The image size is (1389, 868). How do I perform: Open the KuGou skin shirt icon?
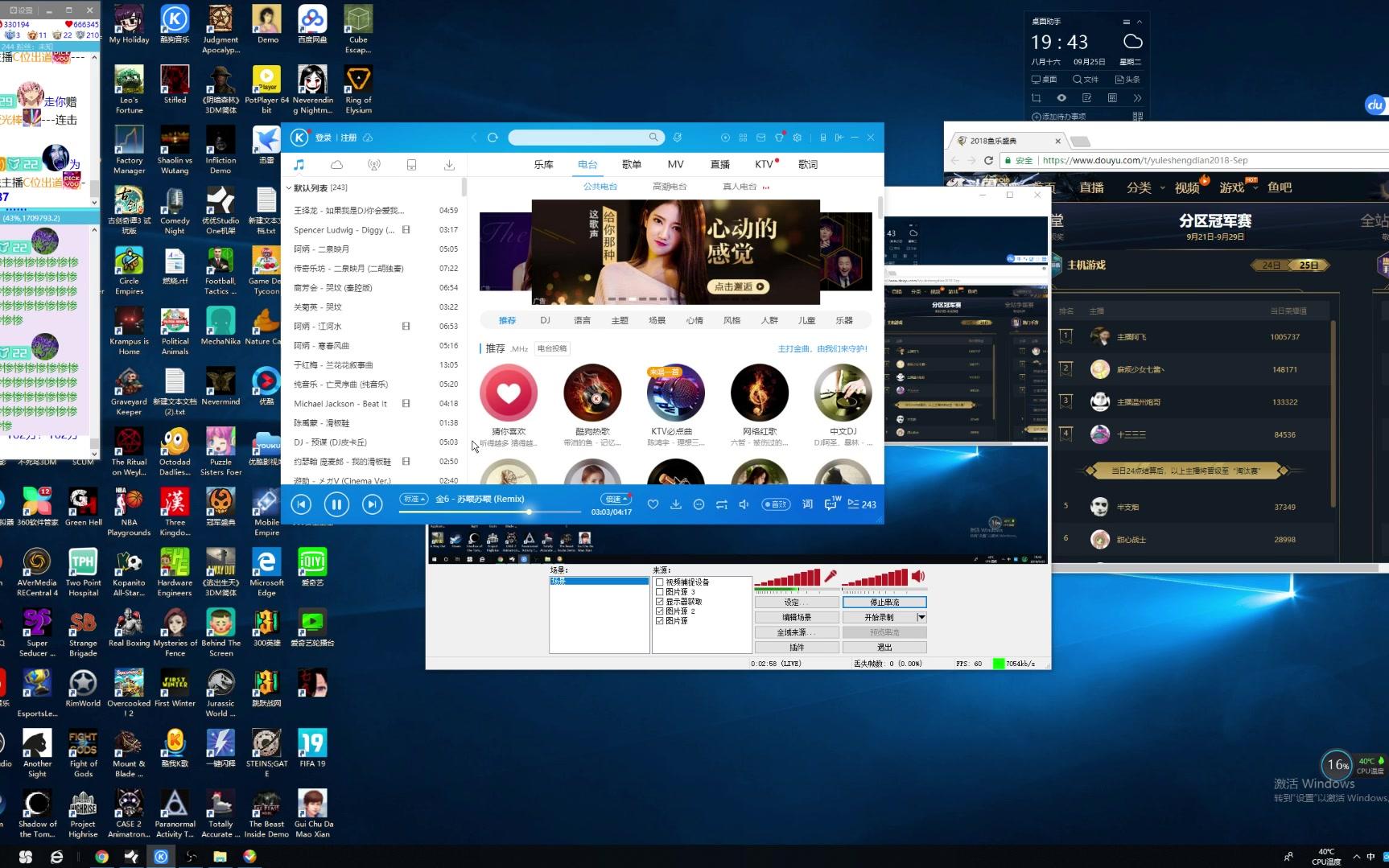tap(779, 138)
